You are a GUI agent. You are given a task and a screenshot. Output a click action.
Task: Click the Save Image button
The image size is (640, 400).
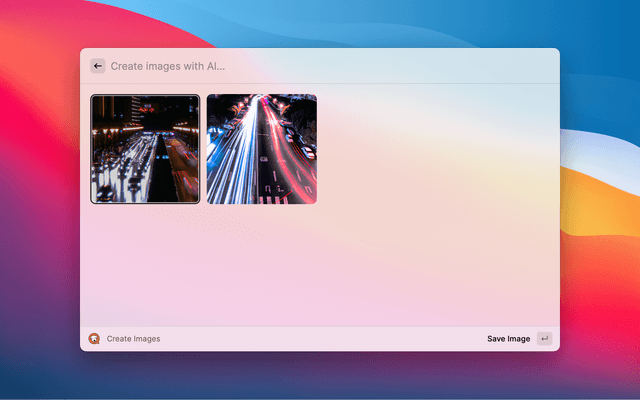pos(508,339)
